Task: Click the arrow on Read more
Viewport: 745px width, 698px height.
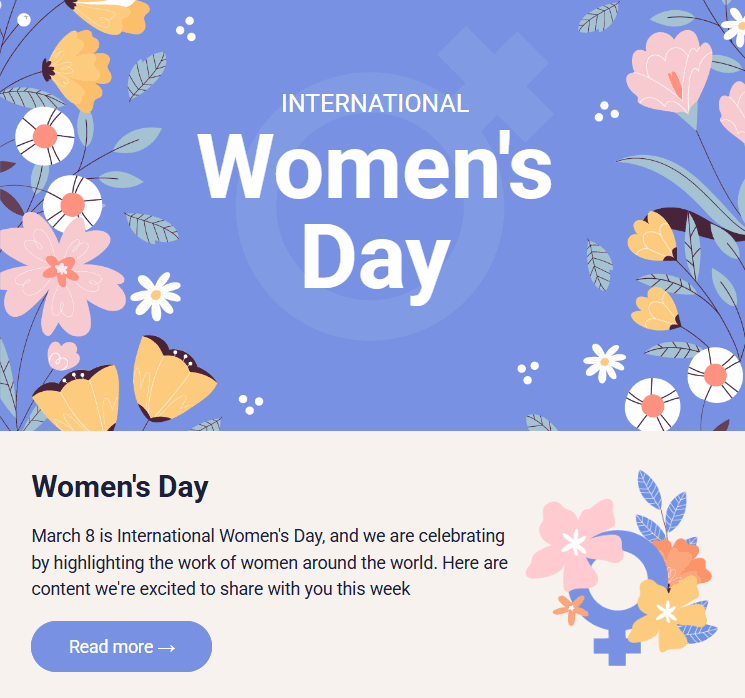Action: (166, 648)
